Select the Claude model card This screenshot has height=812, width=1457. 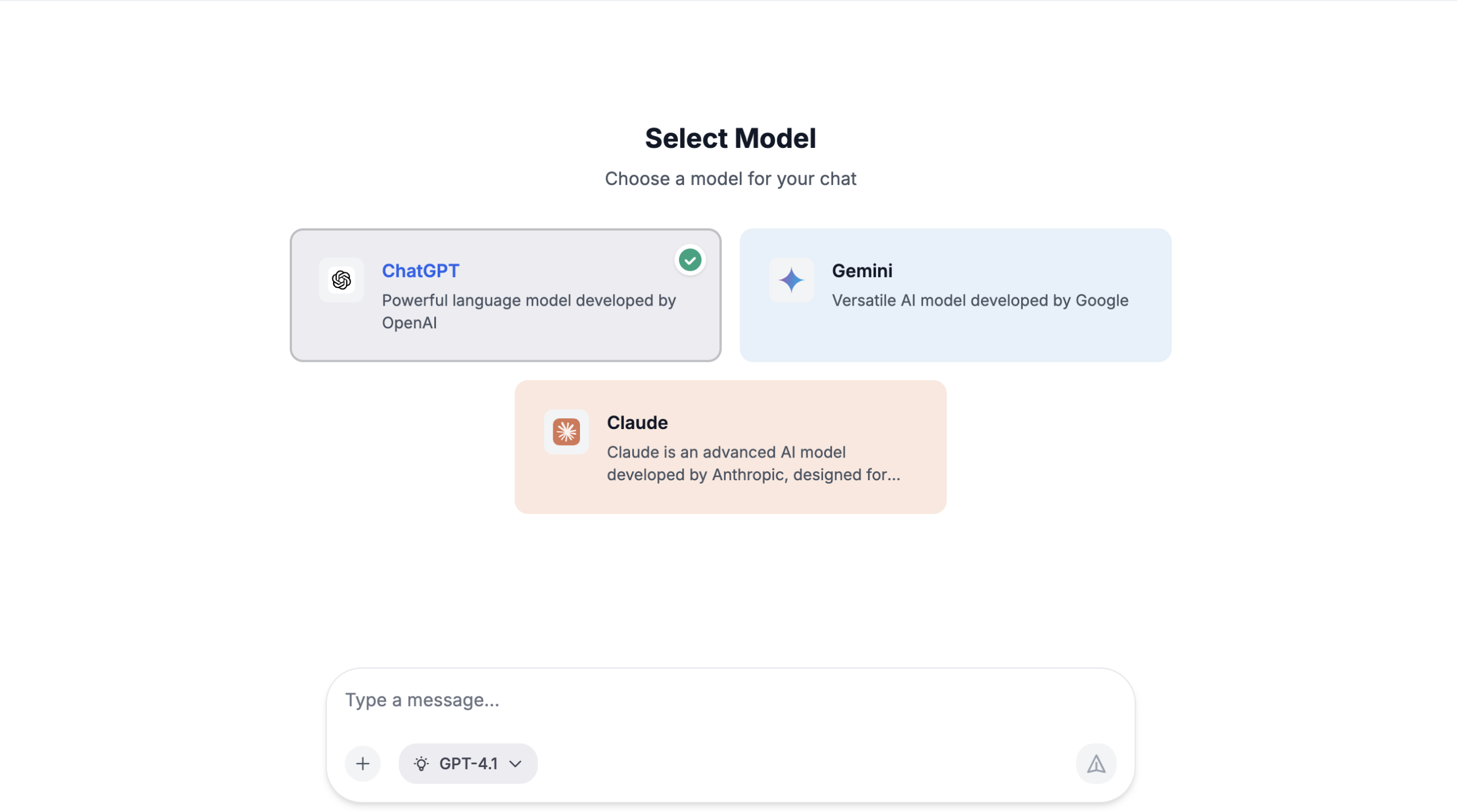[730, 447]
